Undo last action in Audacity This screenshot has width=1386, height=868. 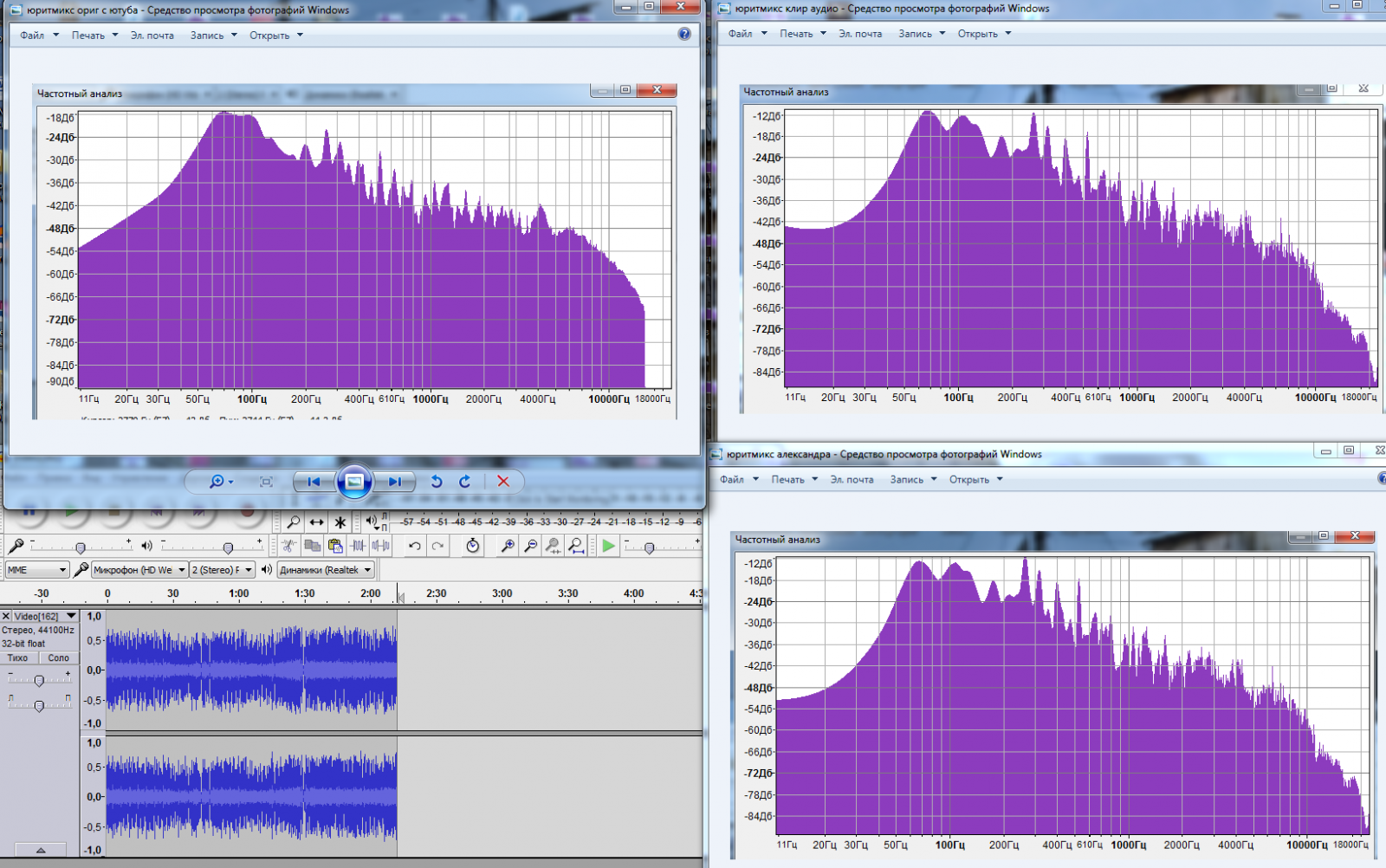[x=415, y=546]
